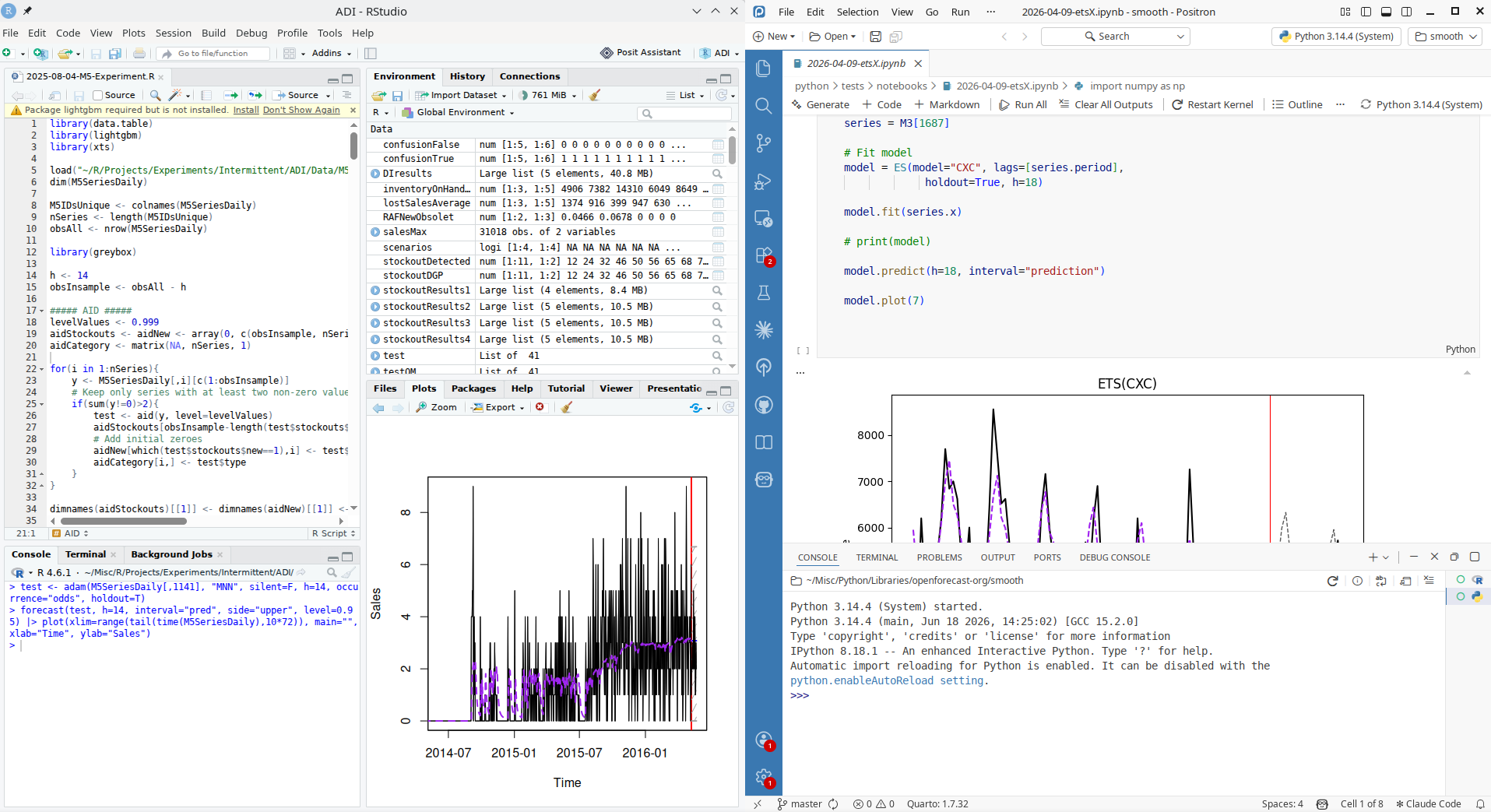Open Testing flask view in Positron
The image size is (1491, 812).
[763, 293]
